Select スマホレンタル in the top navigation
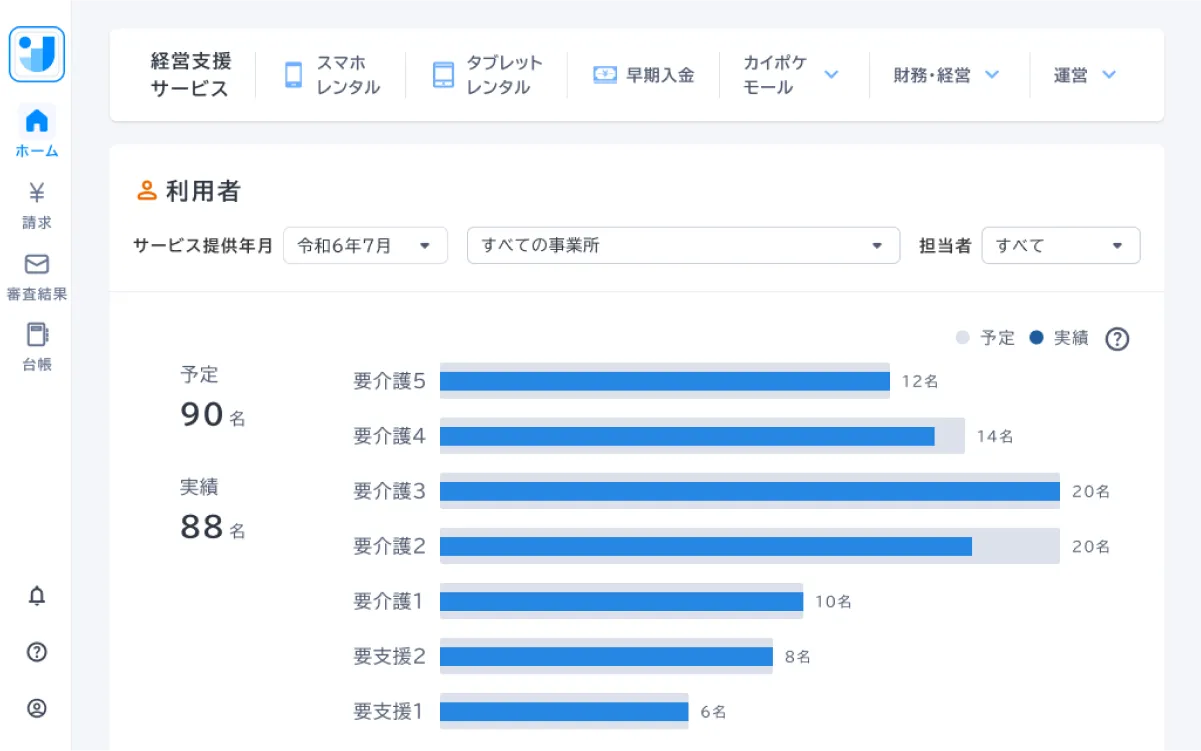This screenshot has width=1201, height=751. point(332,74)
